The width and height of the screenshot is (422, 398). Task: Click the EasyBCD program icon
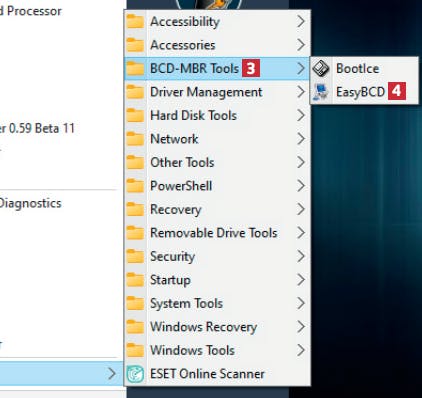(321, 92)
